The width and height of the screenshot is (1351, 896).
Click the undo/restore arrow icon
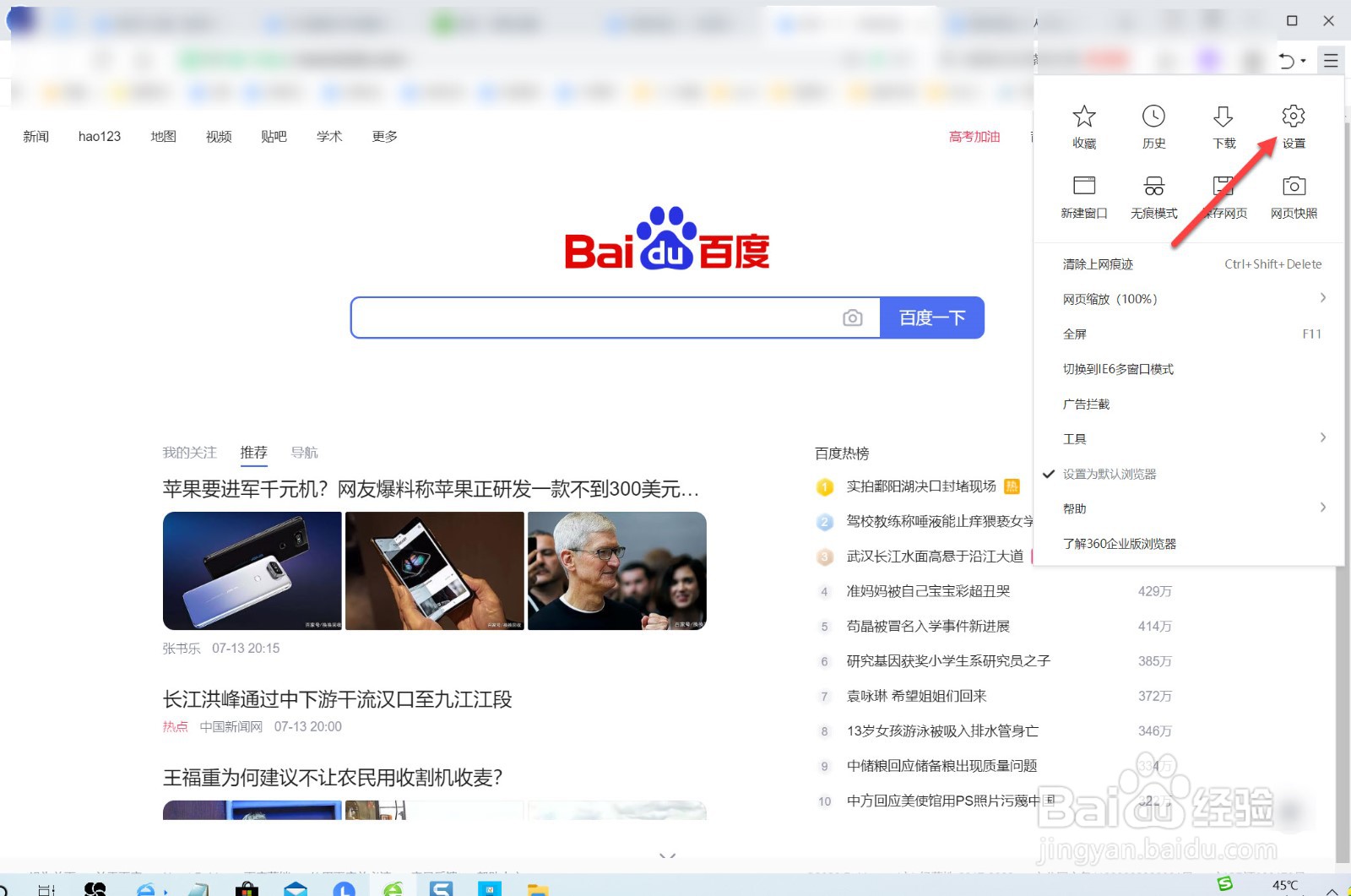tap(1286, 60)
